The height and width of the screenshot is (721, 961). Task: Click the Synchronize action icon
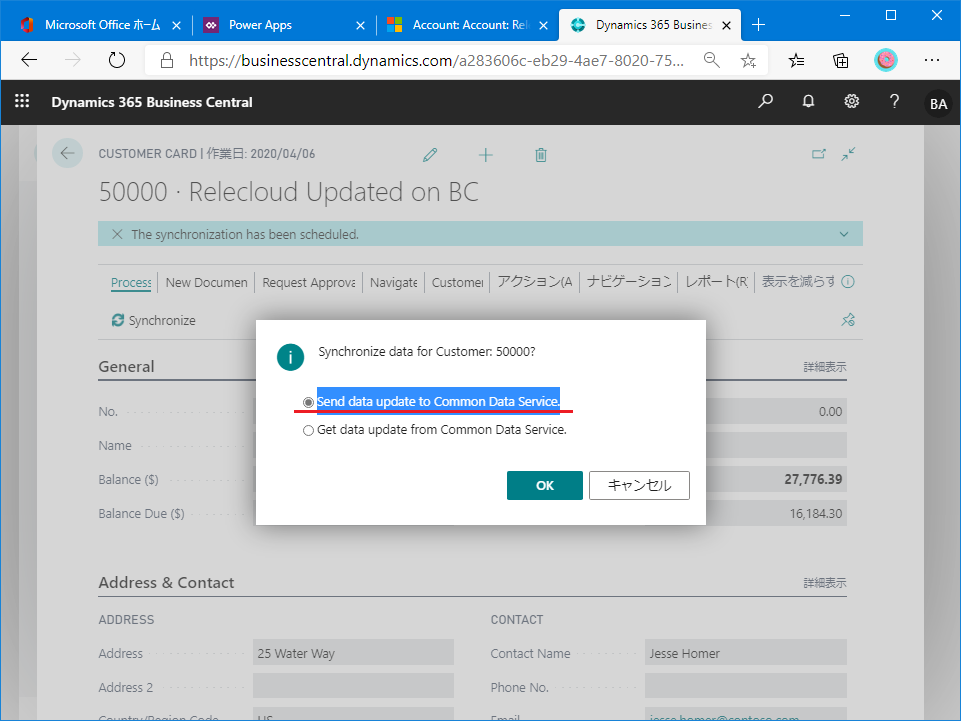(x=118, y=320)
